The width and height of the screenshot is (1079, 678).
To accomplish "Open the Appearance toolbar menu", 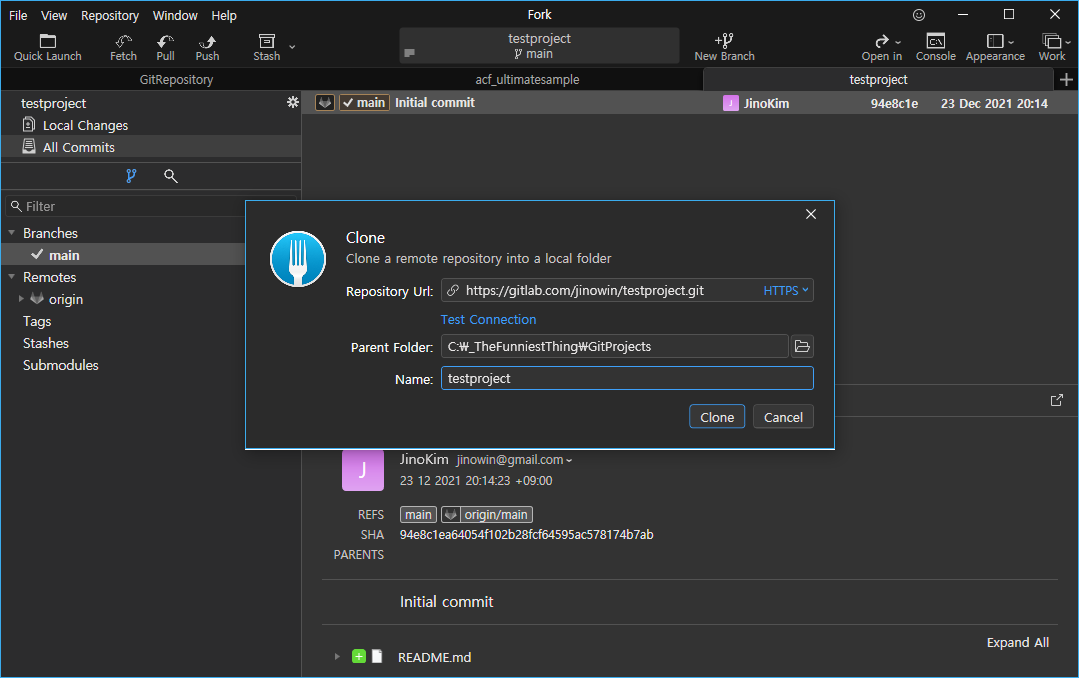I will [x=995, y=47].
